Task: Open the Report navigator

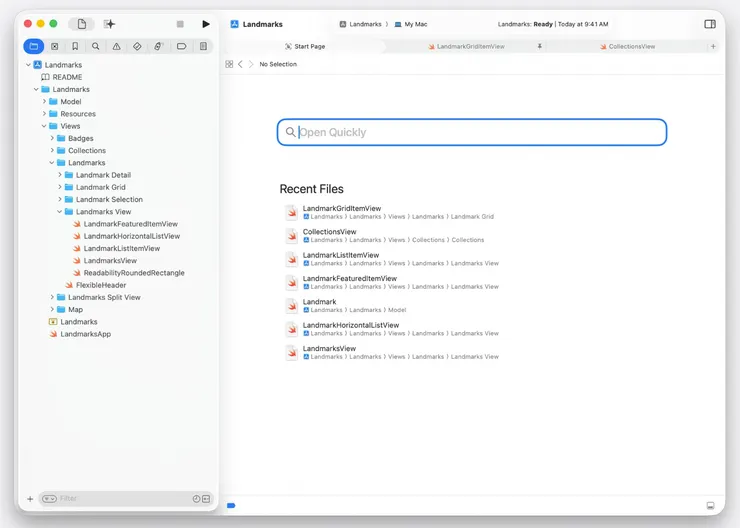Action: 203,46
